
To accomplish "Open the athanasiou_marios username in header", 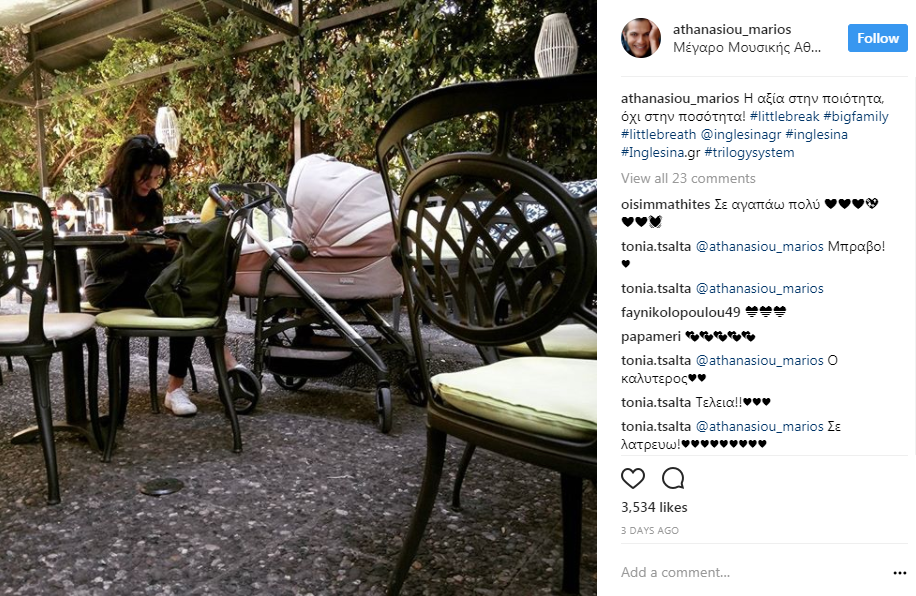I will click(732, 29).
